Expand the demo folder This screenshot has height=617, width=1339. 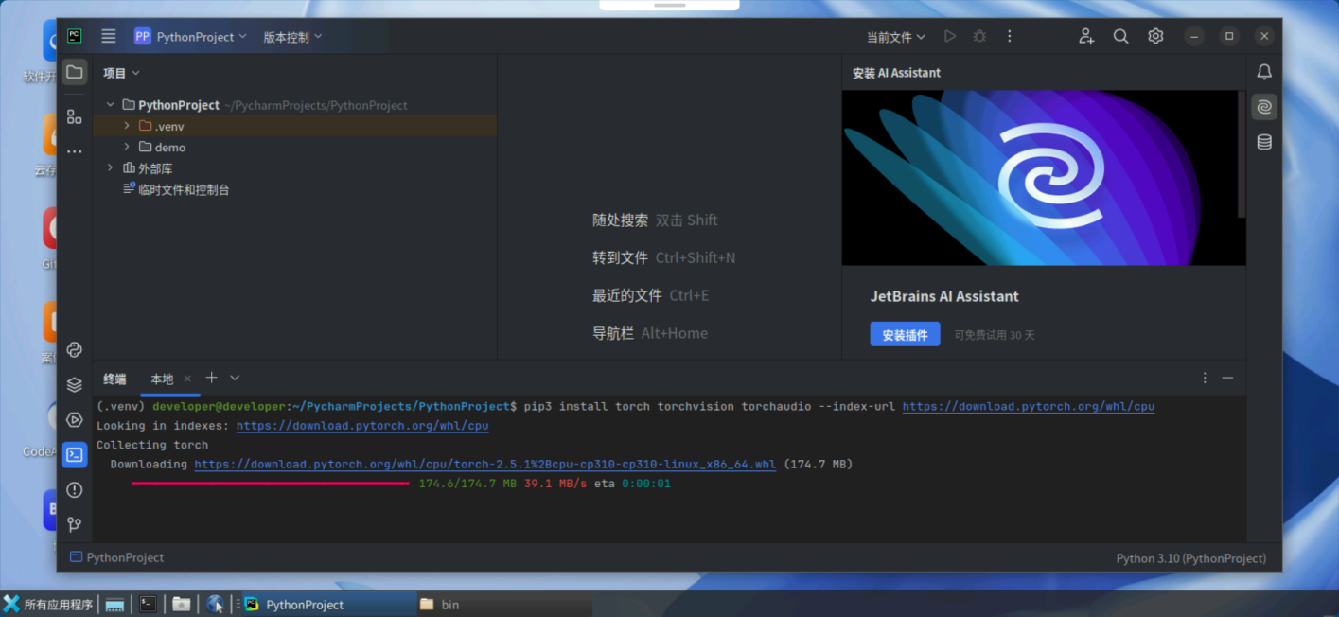[x=127, y=147]
